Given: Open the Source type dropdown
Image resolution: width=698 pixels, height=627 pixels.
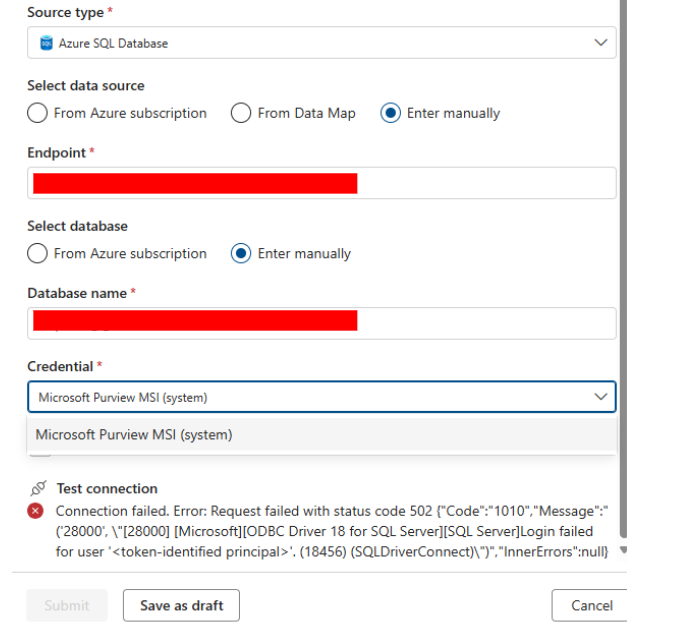Looking at the screenshot, I should click(321, 43).
